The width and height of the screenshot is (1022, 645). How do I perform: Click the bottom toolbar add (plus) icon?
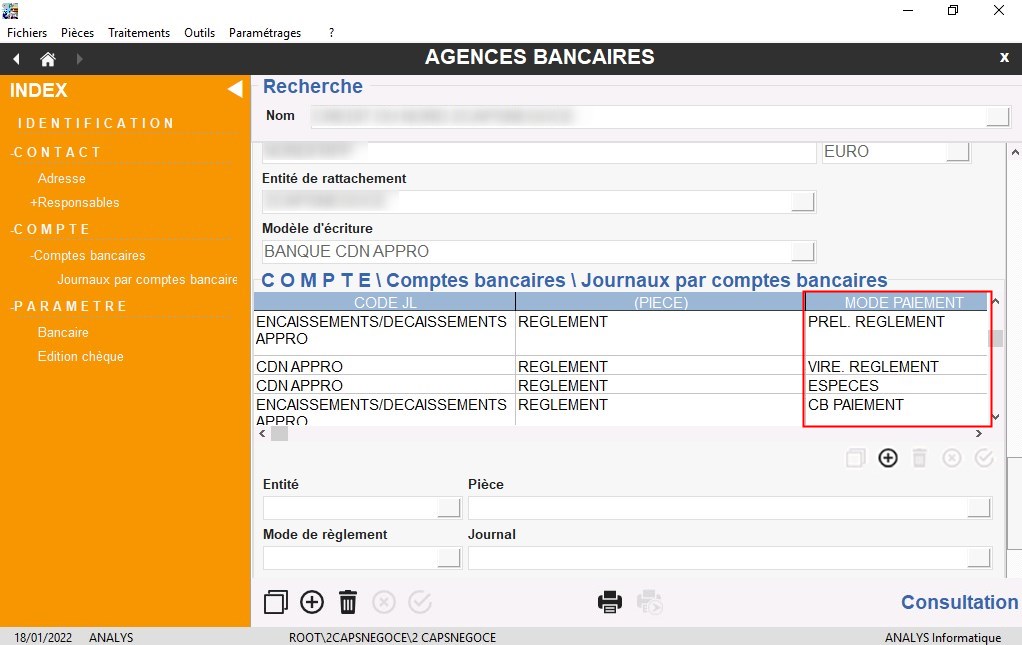(x=312, y=602)
